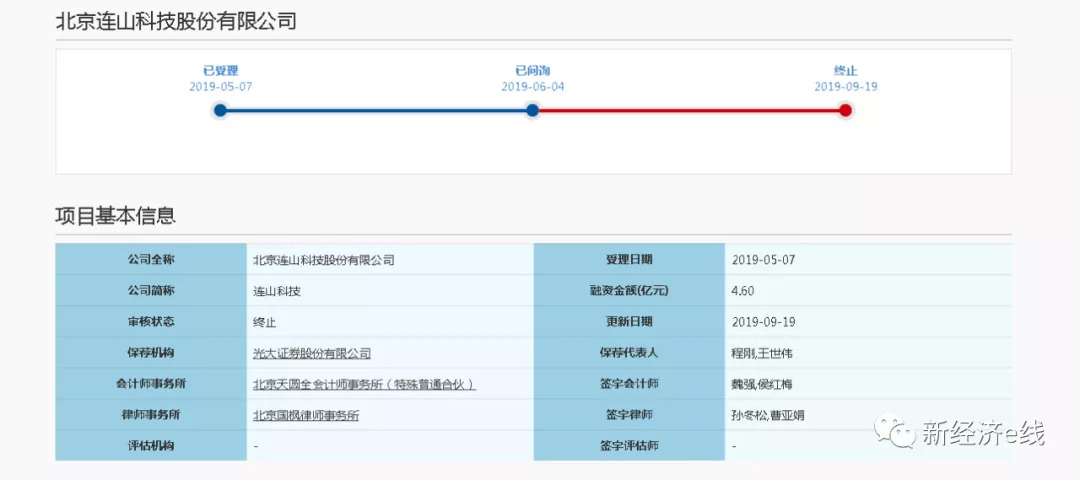This screenshot has height=480, width=1080.
Task: Click the 更新日期 header cell
Action: tap(629, 322)
